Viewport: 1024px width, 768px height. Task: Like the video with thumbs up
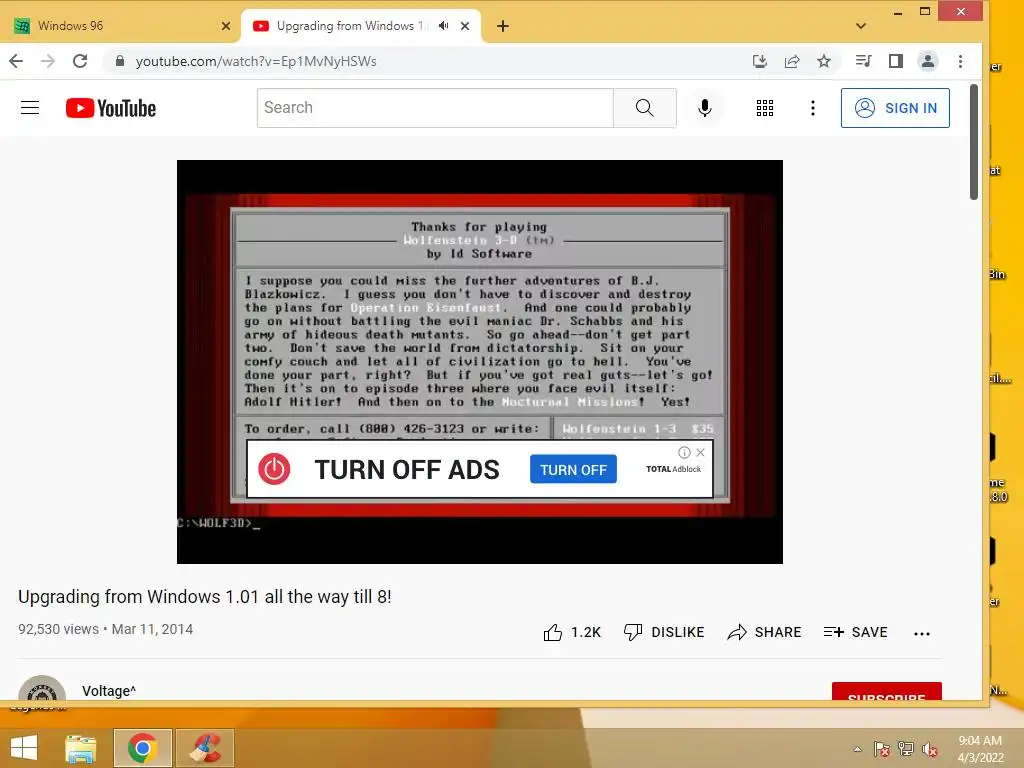coord(571,632)
